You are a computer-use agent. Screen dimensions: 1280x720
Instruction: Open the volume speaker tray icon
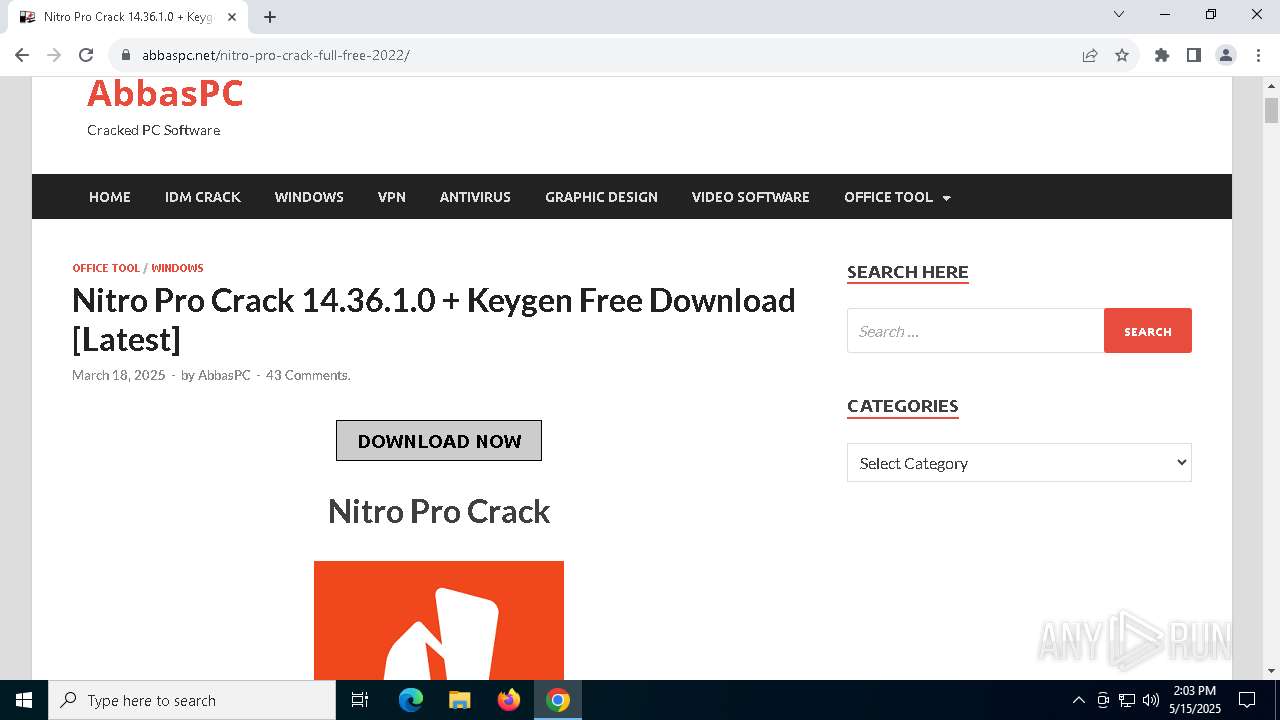coord(1151,700)
